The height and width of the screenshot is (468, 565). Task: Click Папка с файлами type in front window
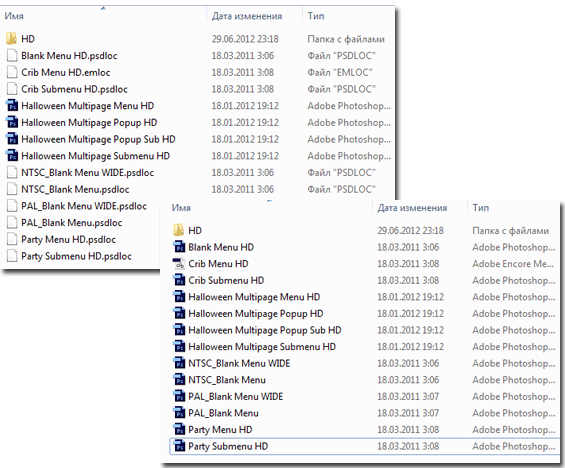[x=511, y=230]
